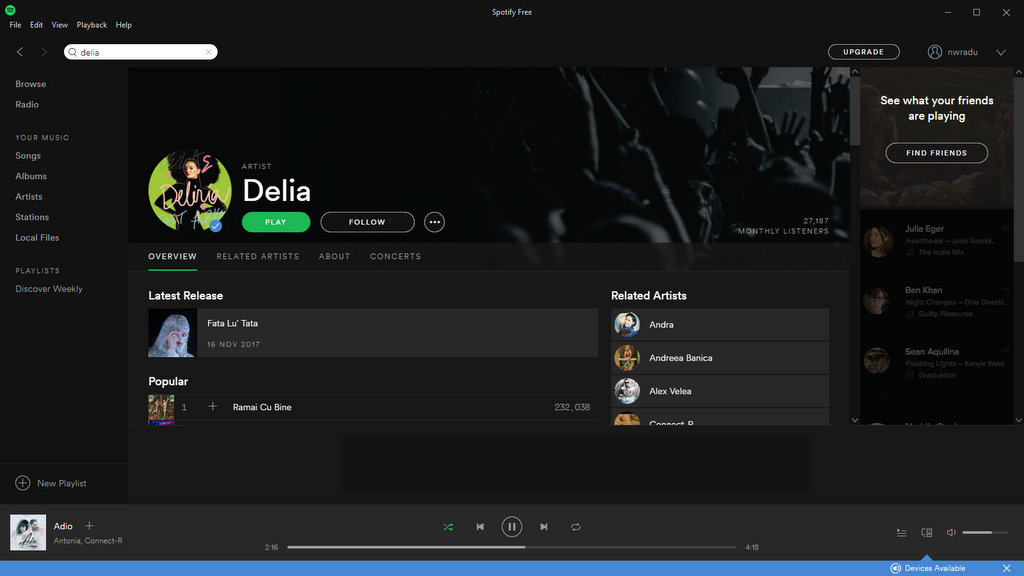Go to Browse in the sidebar

click(x=31, y=84)
